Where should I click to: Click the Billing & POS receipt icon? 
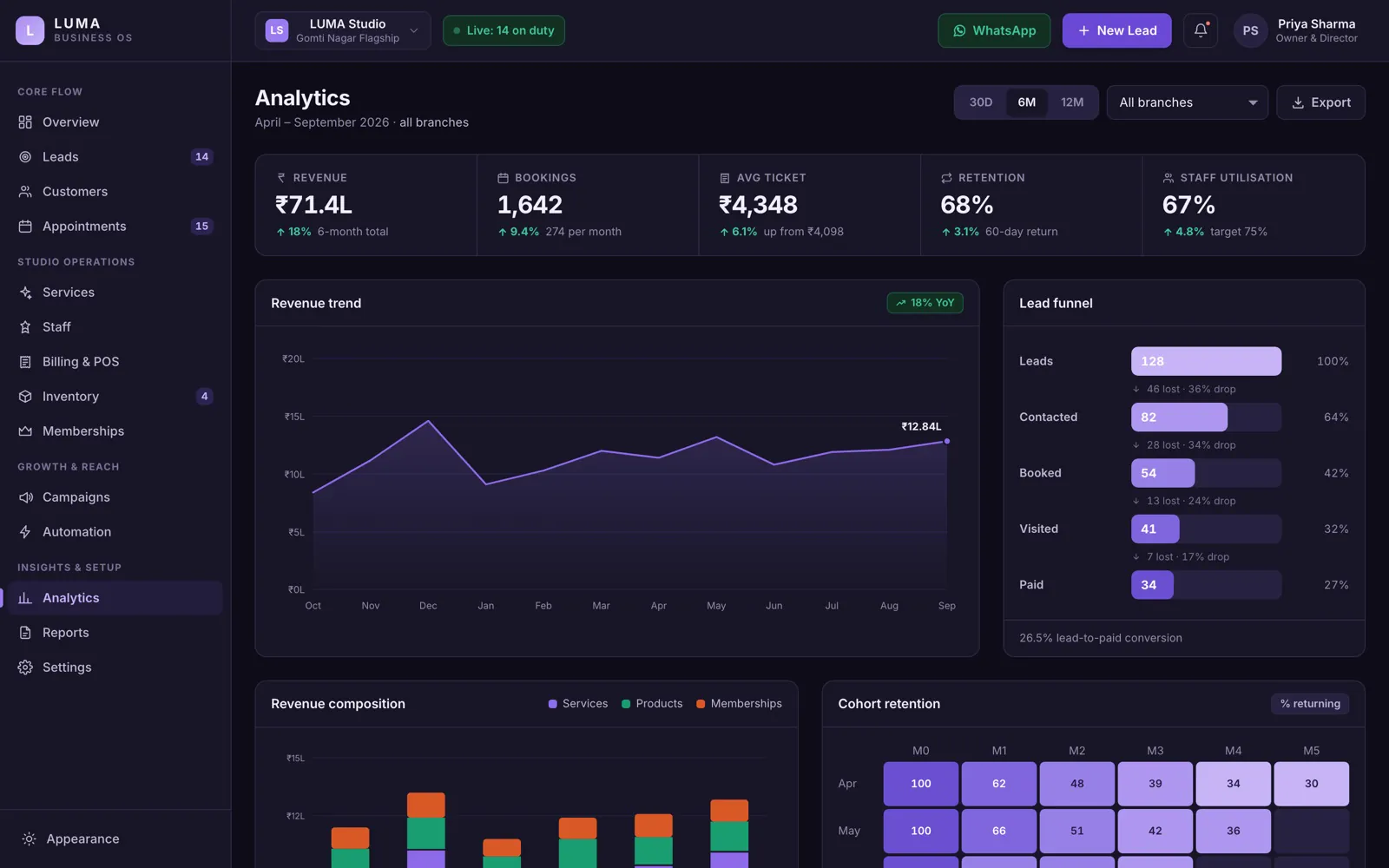click(25, 362)
